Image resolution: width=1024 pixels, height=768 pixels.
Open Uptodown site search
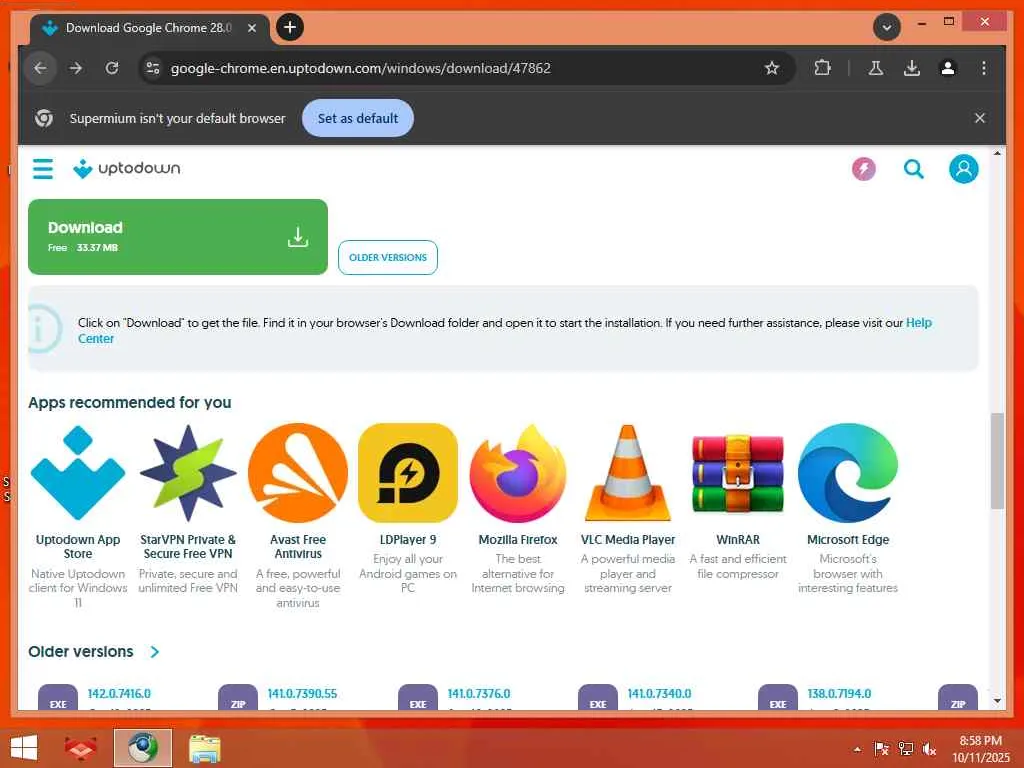(914, 169)
